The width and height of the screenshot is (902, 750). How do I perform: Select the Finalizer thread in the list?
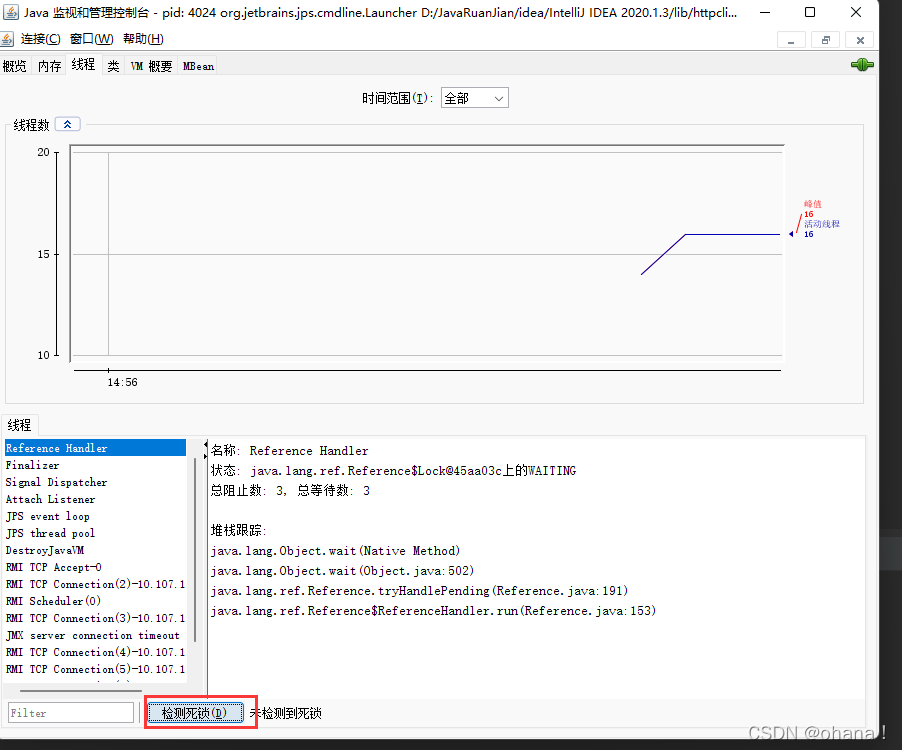pyautogui.click(x=60, y=465)
